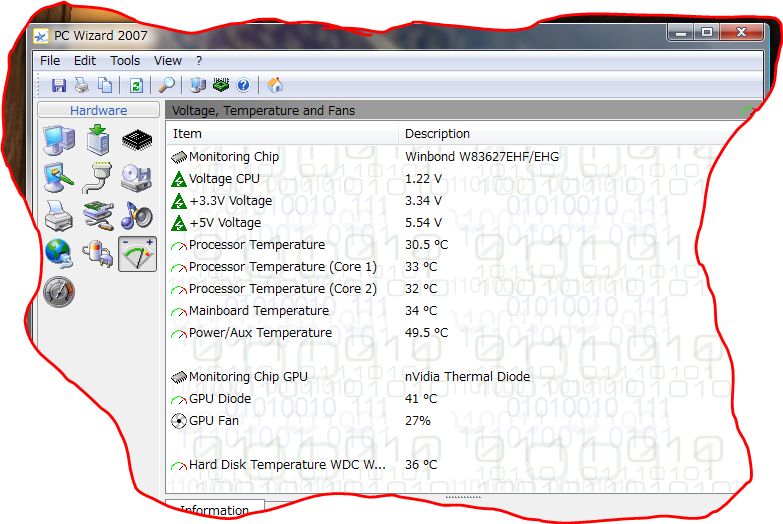Select the Monitoring Chip GPU row

[449, 376]
